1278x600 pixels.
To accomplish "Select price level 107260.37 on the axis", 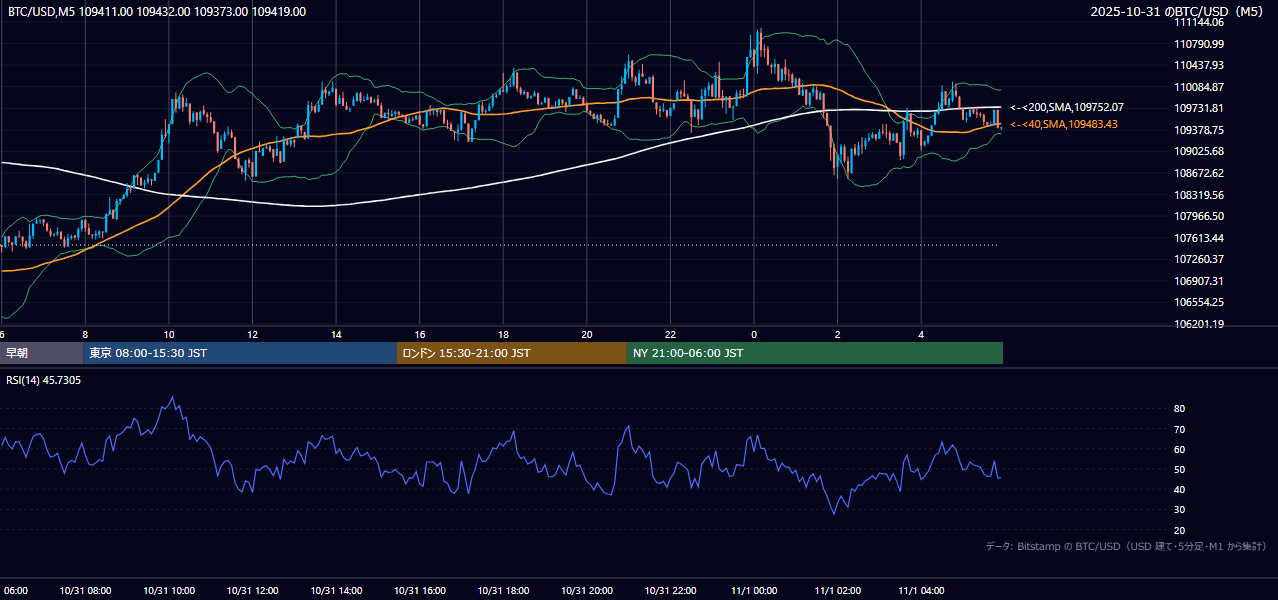I will click(x=1199, y=259).
